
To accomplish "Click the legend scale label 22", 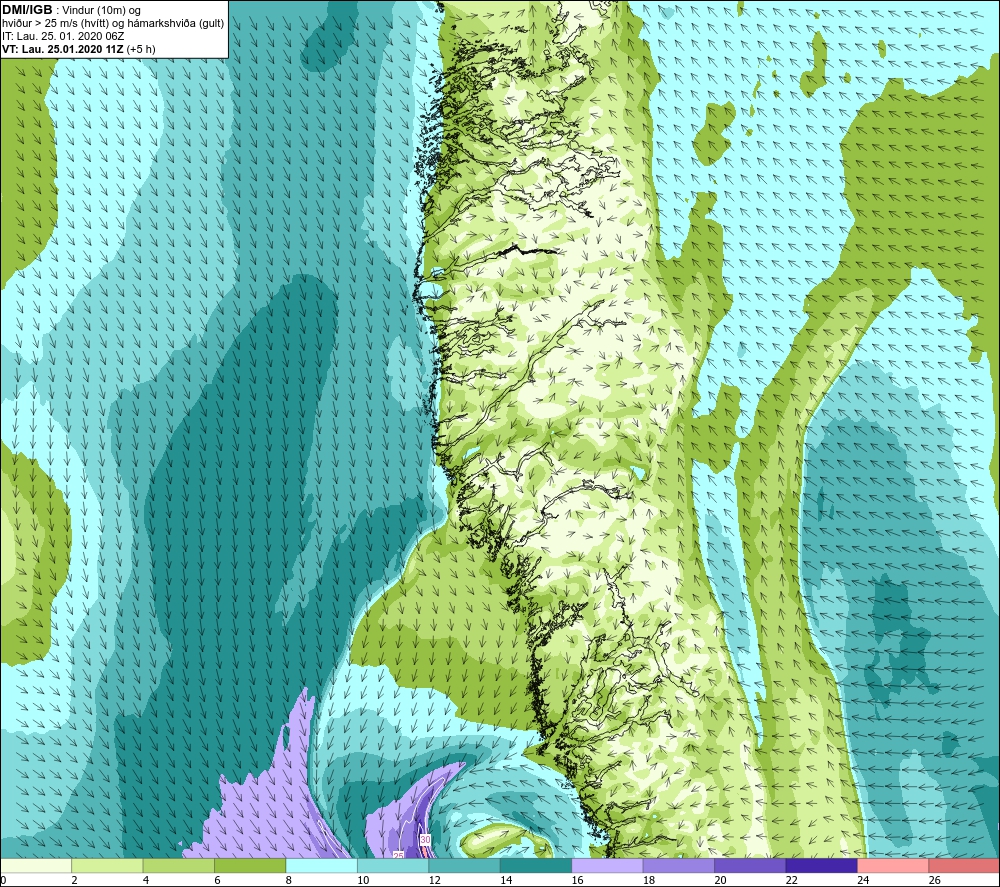I will (791, 881).
